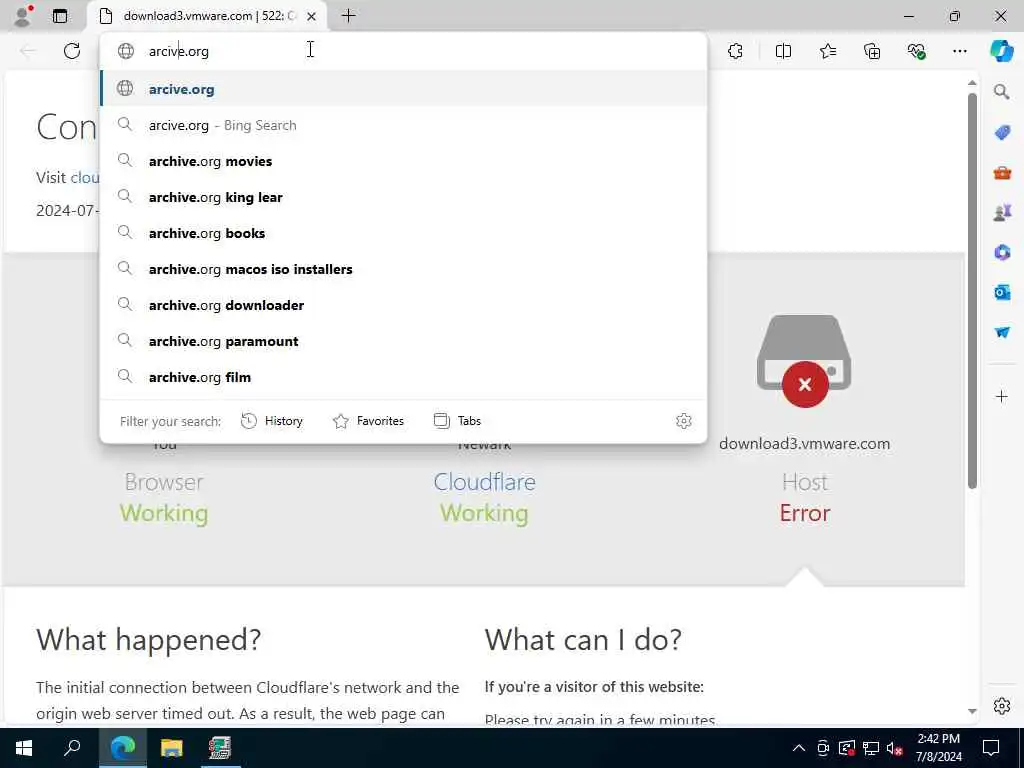Open the sidebar Microsoft 365 icon
The image size is (1024, 768).
[x=1002, y=252]
